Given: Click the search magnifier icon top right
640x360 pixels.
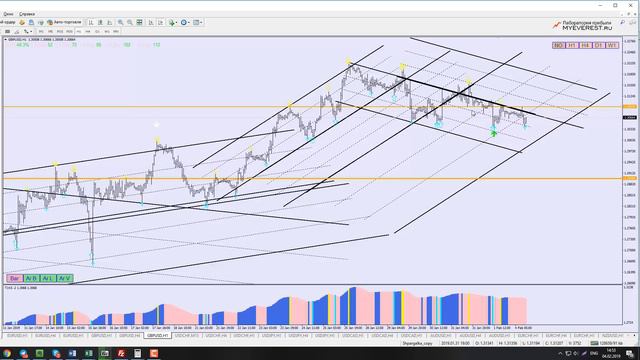Looking at the screenshot, I should [x=622, y=22].
